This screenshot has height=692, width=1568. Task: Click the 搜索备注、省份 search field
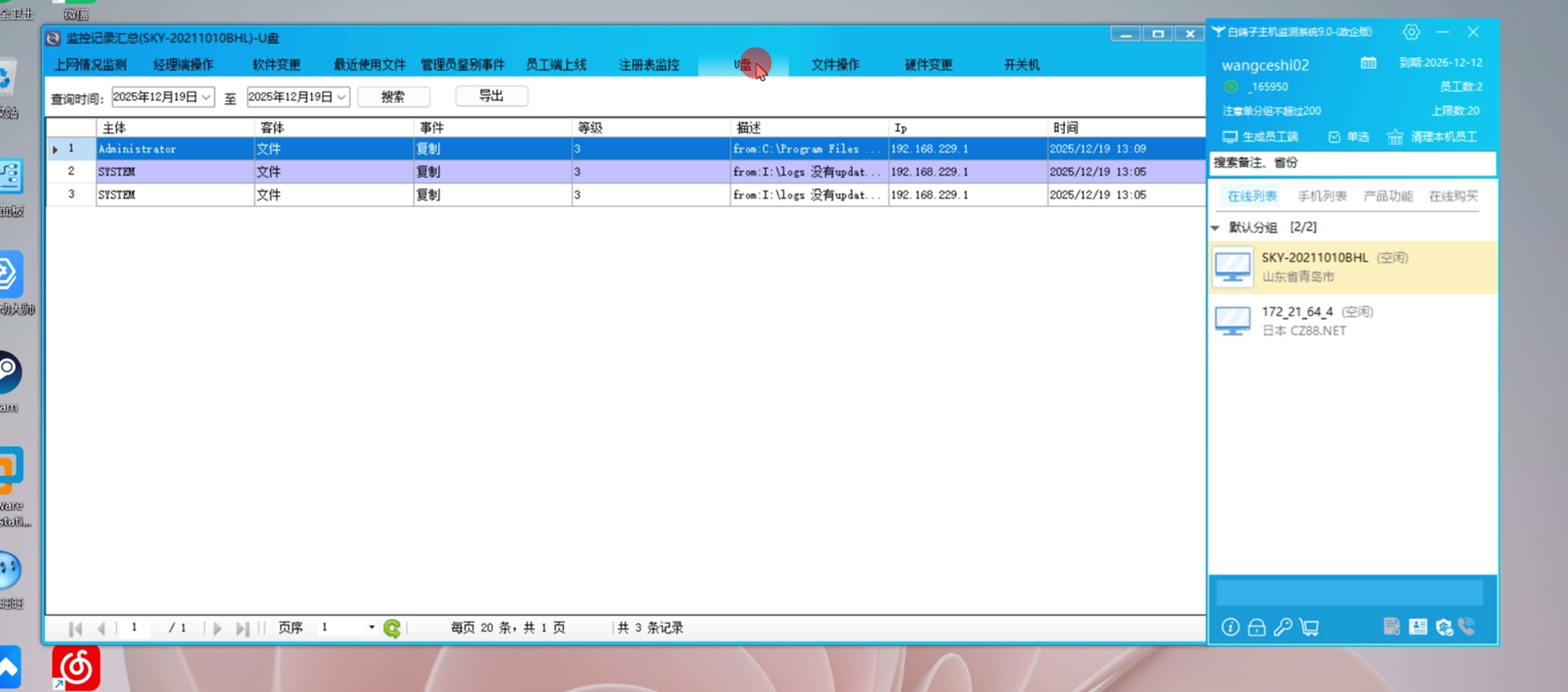coord(1351,163)
